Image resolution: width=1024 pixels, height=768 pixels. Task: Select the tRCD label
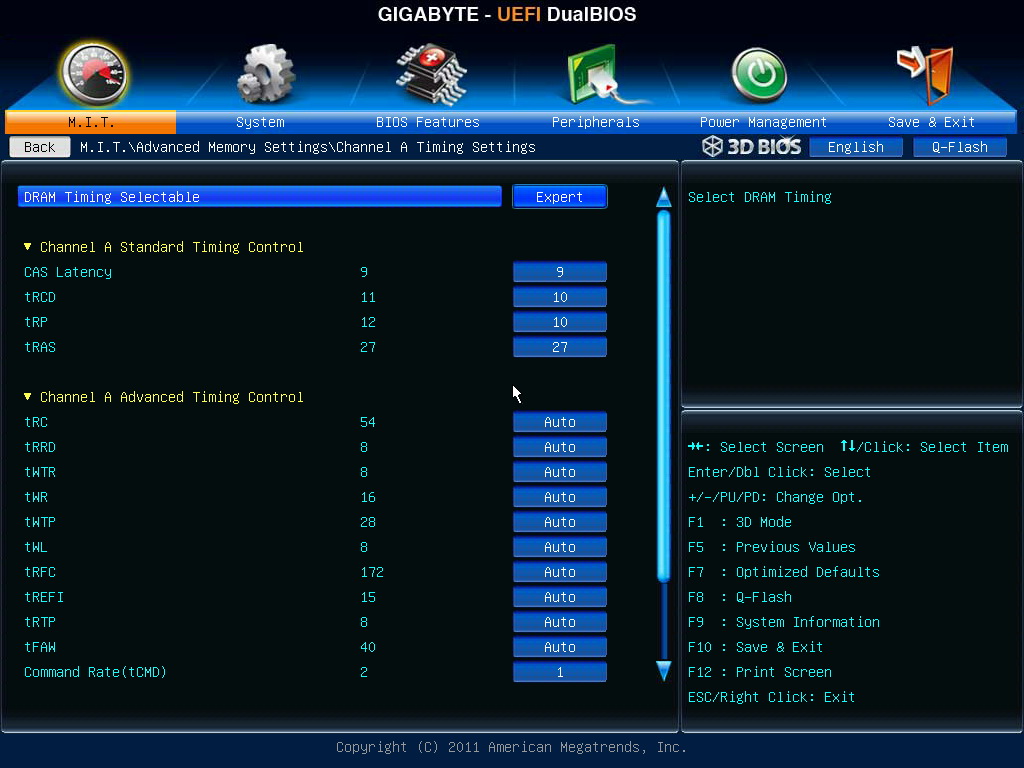pos(40,297)
